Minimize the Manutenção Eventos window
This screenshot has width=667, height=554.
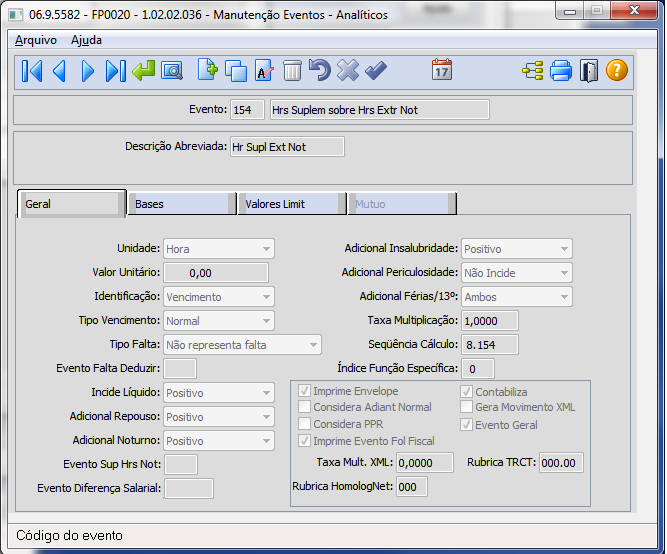coord(570,11)
